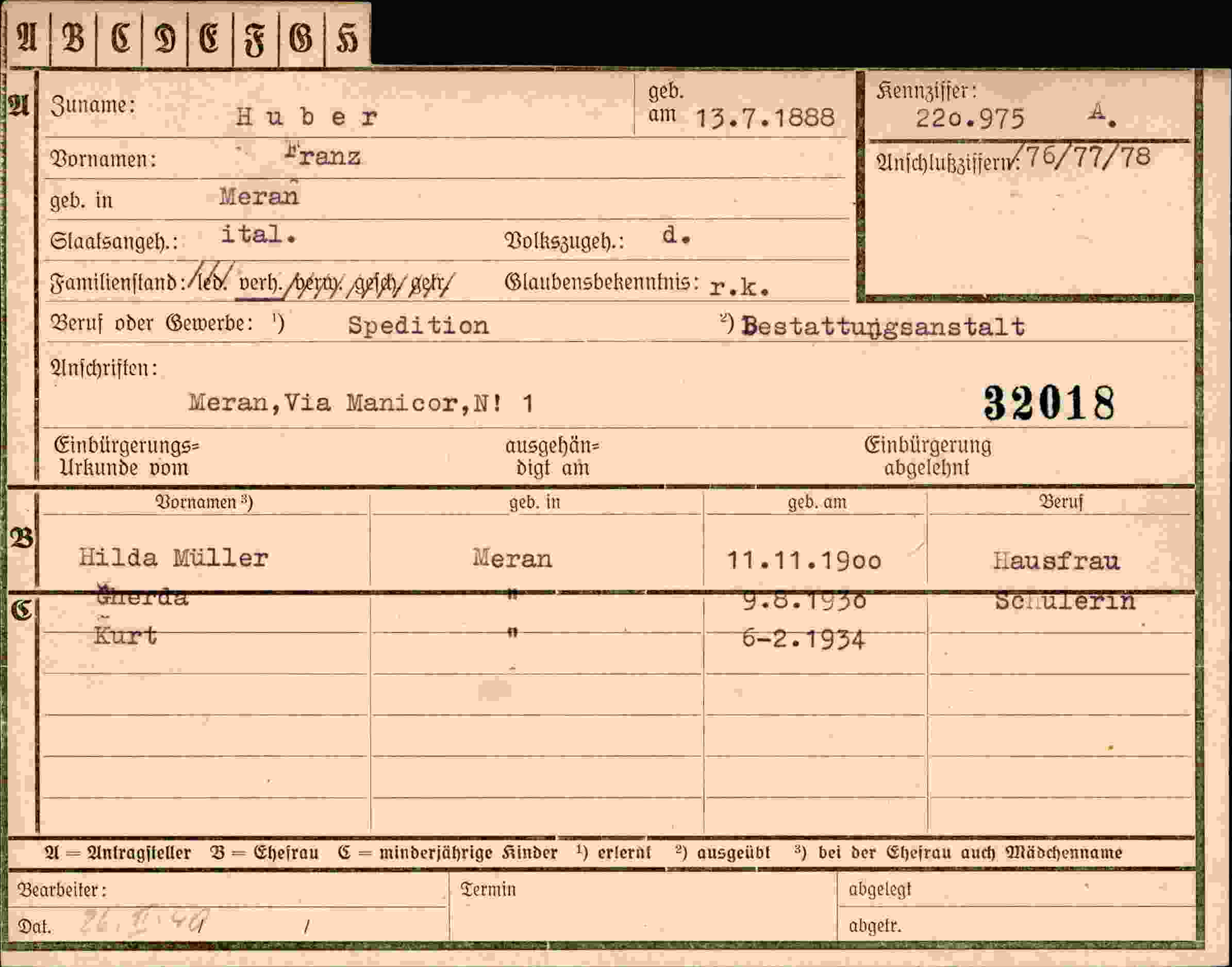The height and width of the screenshot is (967, 1232).
Task: Click the religion value "r.k."
Action: 739,287
